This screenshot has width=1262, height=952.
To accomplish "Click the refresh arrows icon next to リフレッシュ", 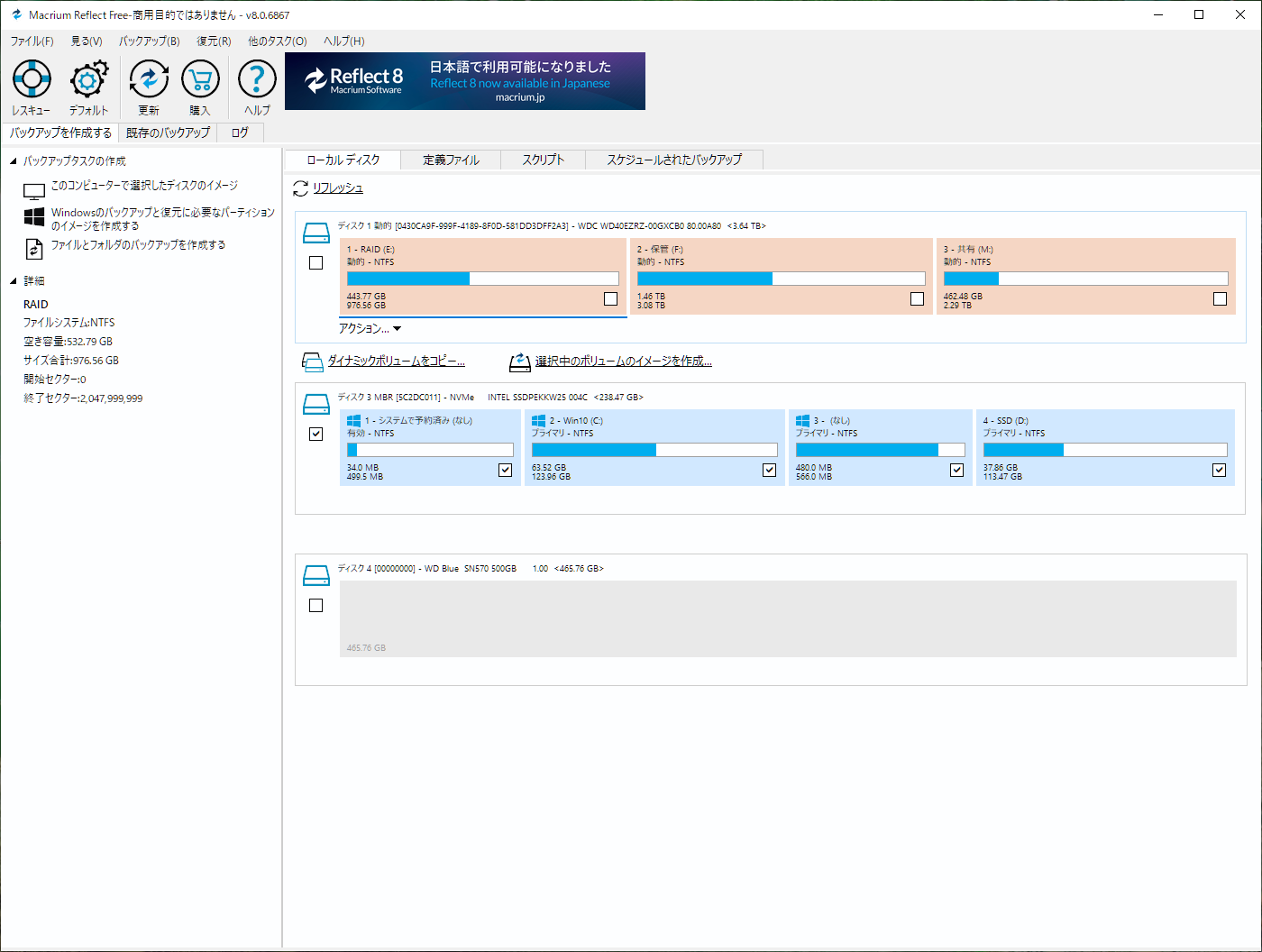I will pos(301,188).
